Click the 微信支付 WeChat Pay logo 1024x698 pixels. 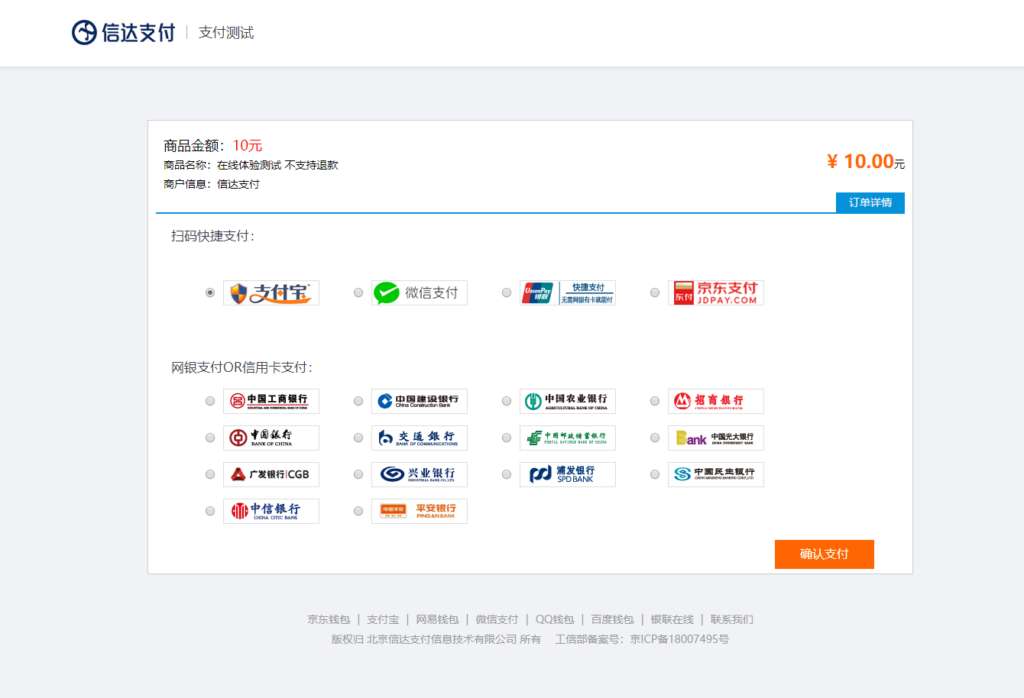[419, 293]
